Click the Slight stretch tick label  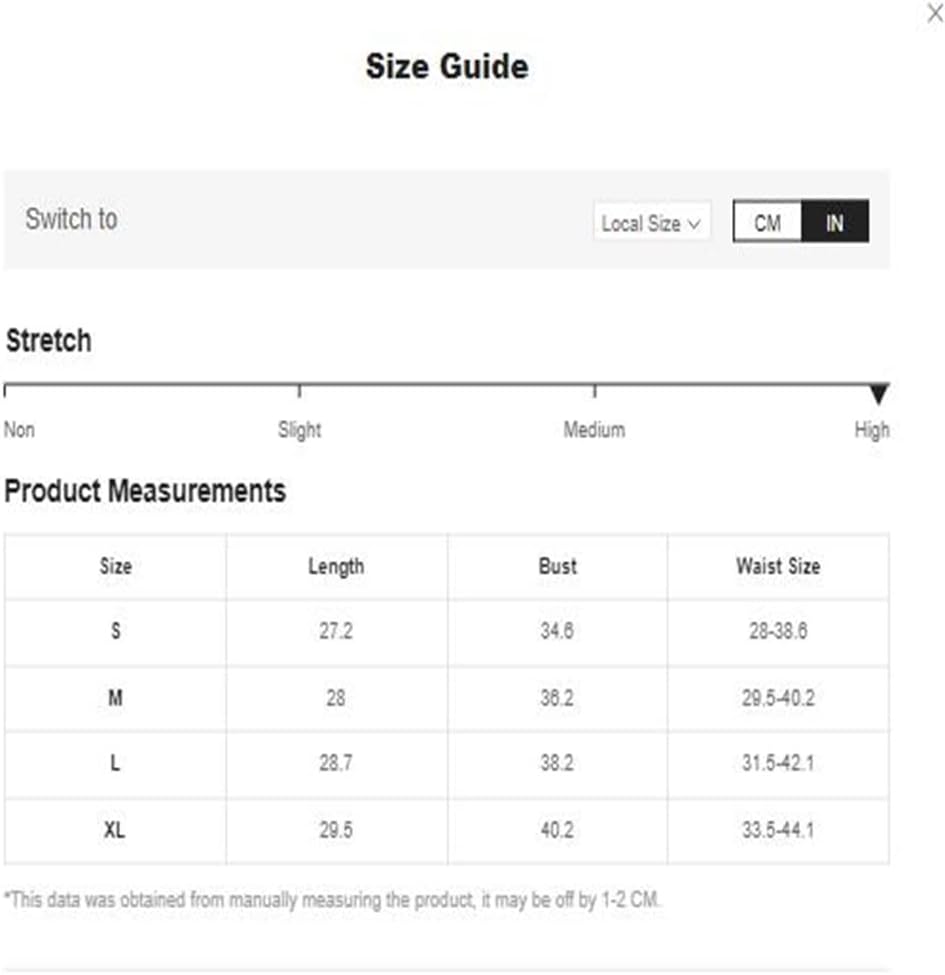pos(299,429)
